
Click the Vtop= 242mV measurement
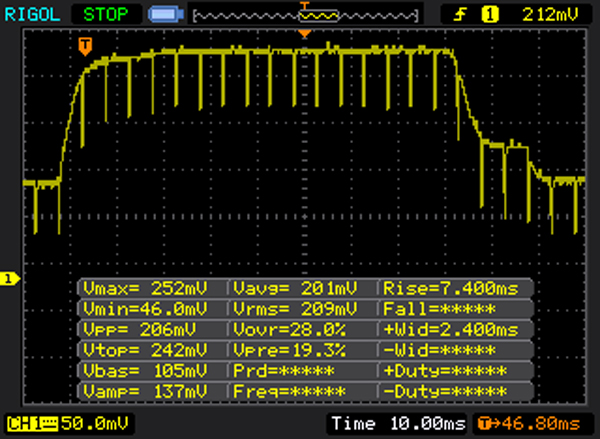(x=145, y=350)
